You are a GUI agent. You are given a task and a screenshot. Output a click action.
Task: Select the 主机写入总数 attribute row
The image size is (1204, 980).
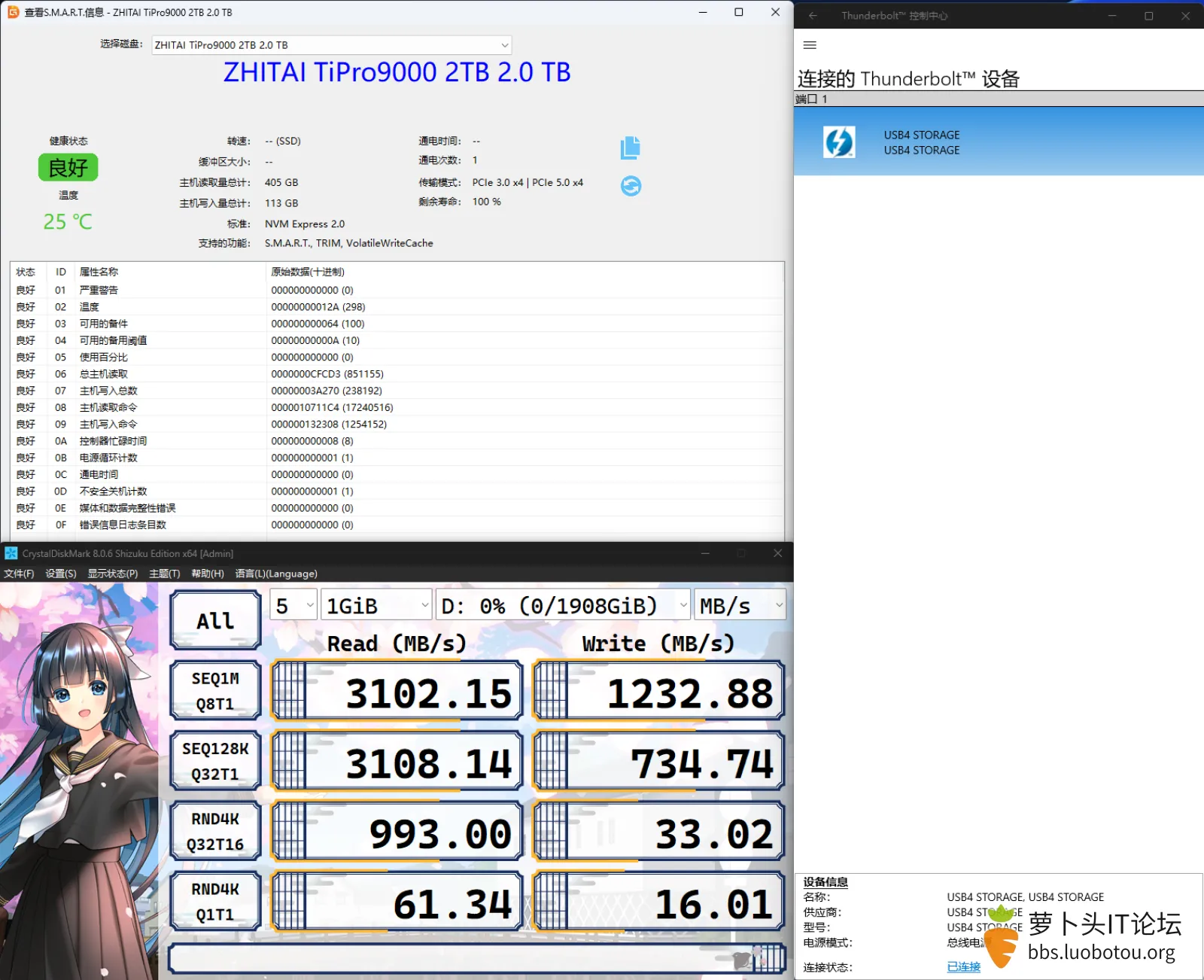(397, 391)
